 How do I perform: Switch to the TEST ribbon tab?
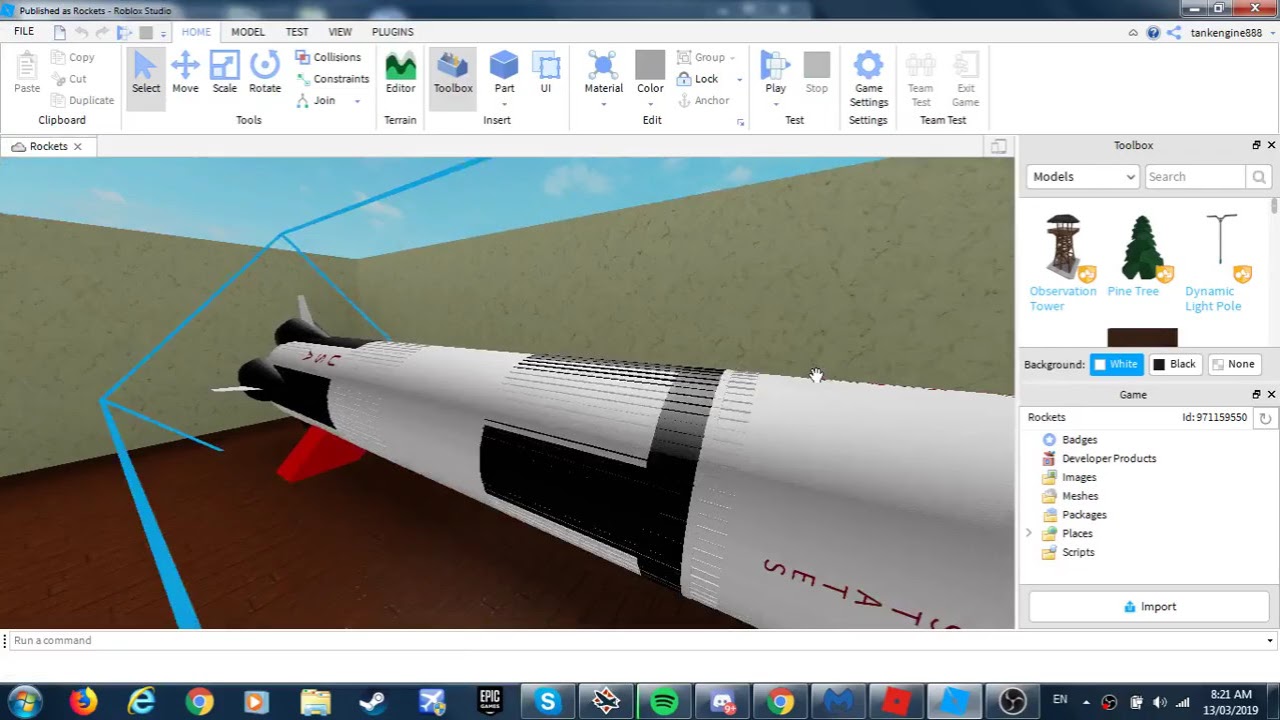pyautogui.click(x=297, y=32)
